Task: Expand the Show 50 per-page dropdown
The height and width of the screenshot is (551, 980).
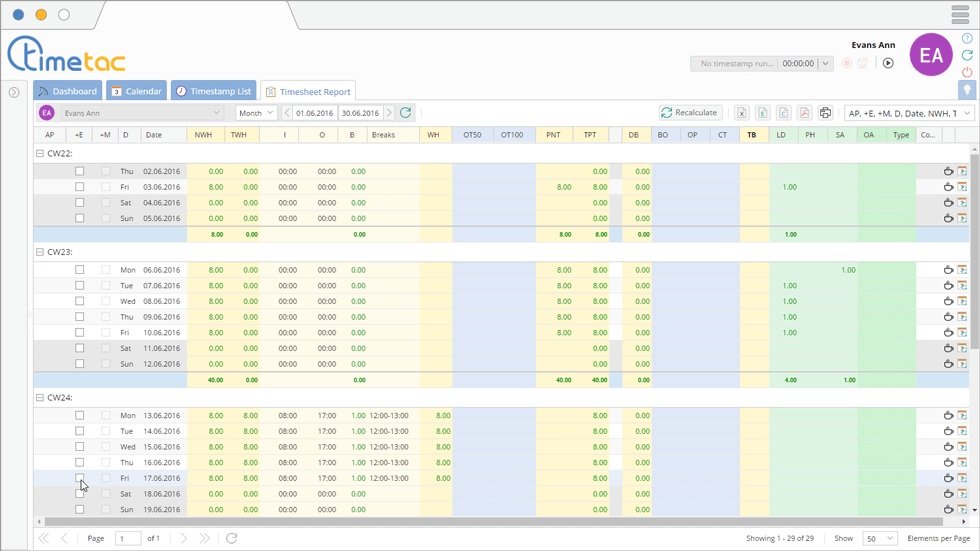Action: pos(880,538)
